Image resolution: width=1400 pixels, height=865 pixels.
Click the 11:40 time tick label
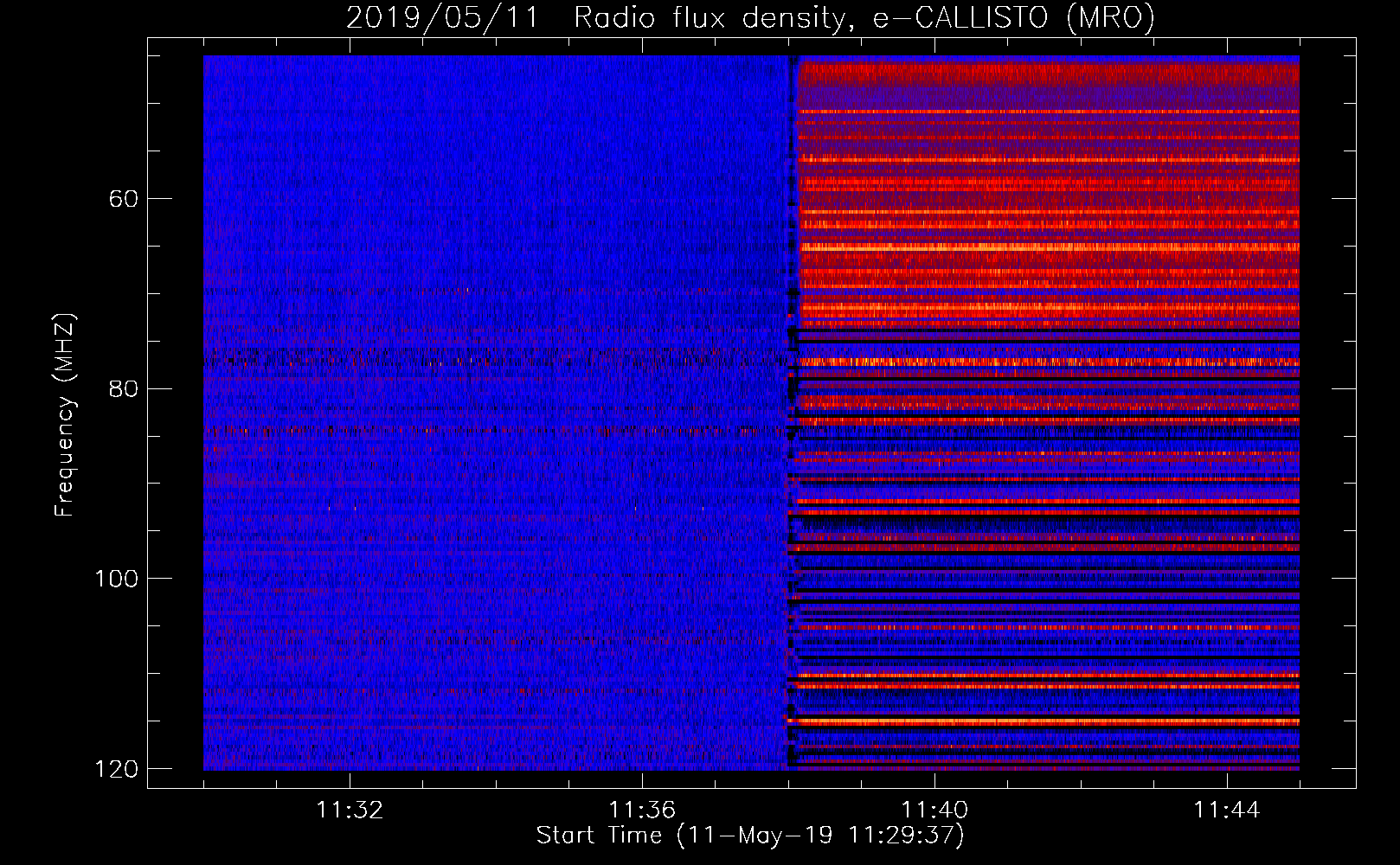click(x=934, y=811)
